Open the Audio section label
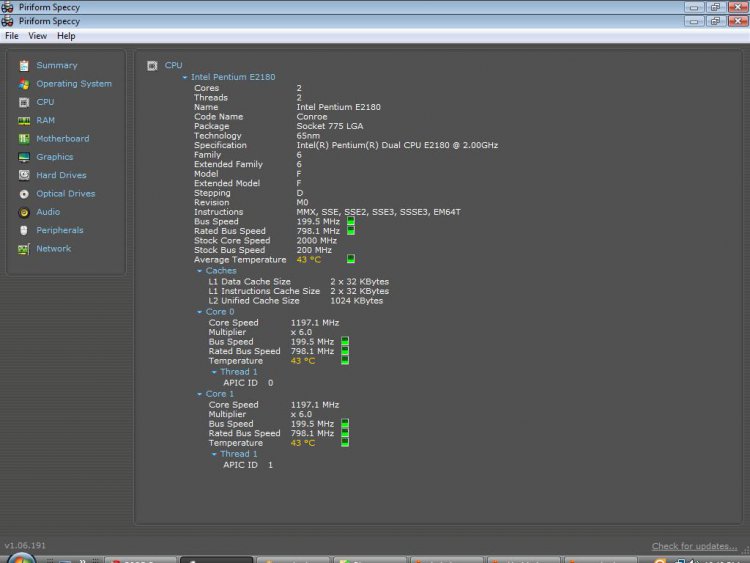Image resolution: width=750 pixels, height=563 pixels. coord(48,212)
